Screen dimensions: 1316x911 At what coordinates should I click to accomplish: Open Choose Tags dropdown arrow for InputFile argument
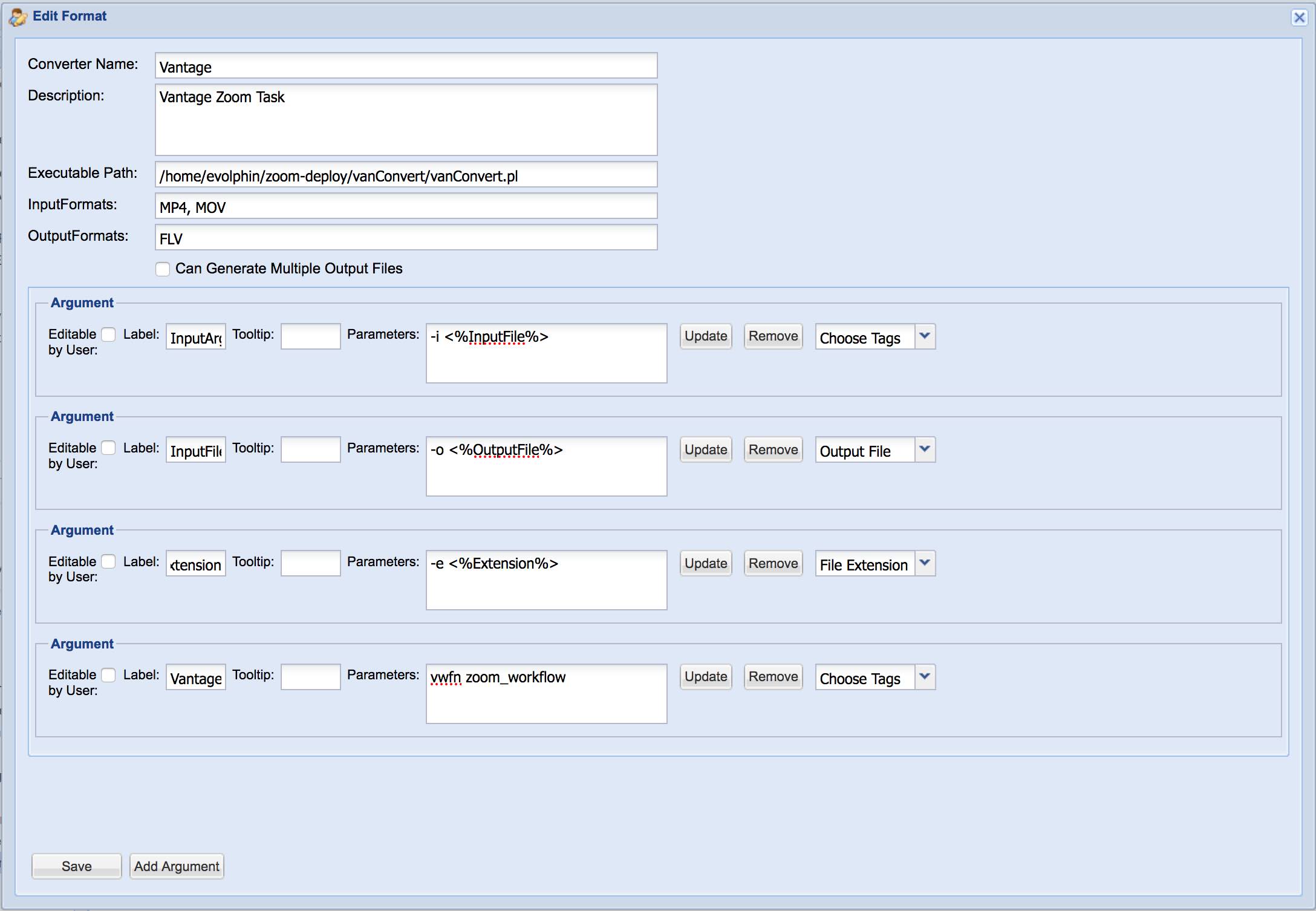[x=925, y=337]
